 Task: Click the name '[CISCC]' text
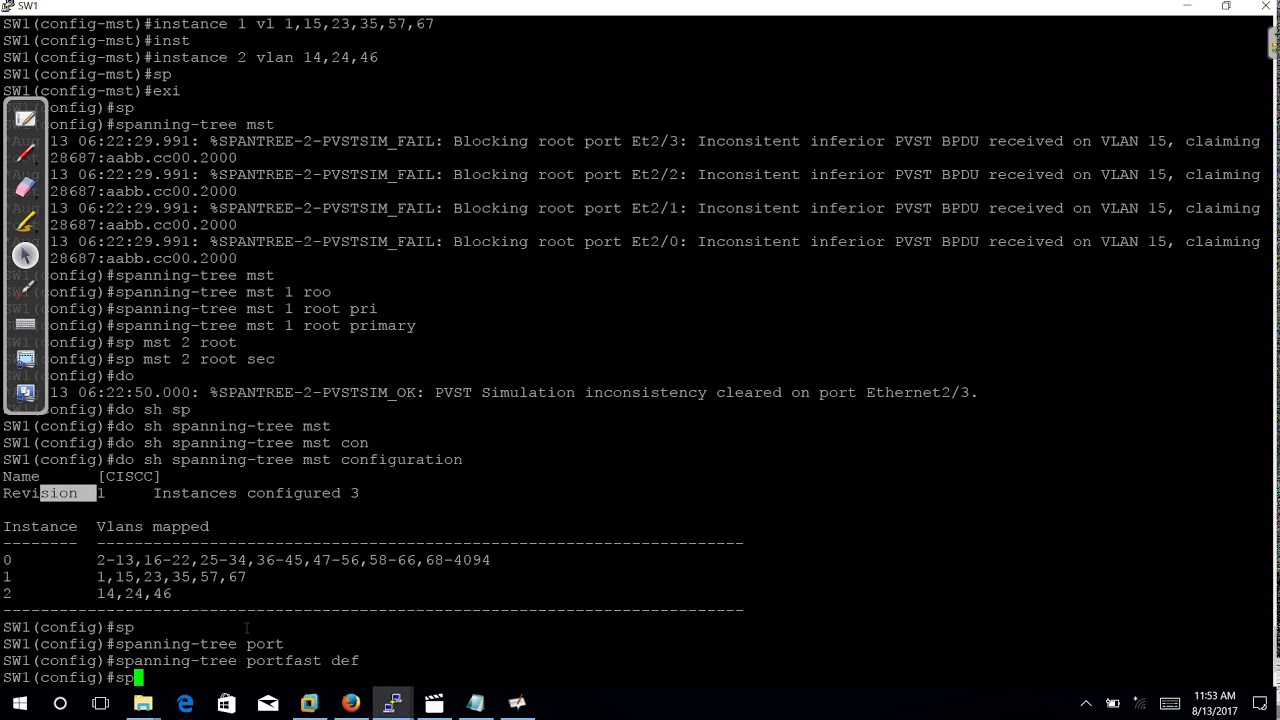click(129, 476)
